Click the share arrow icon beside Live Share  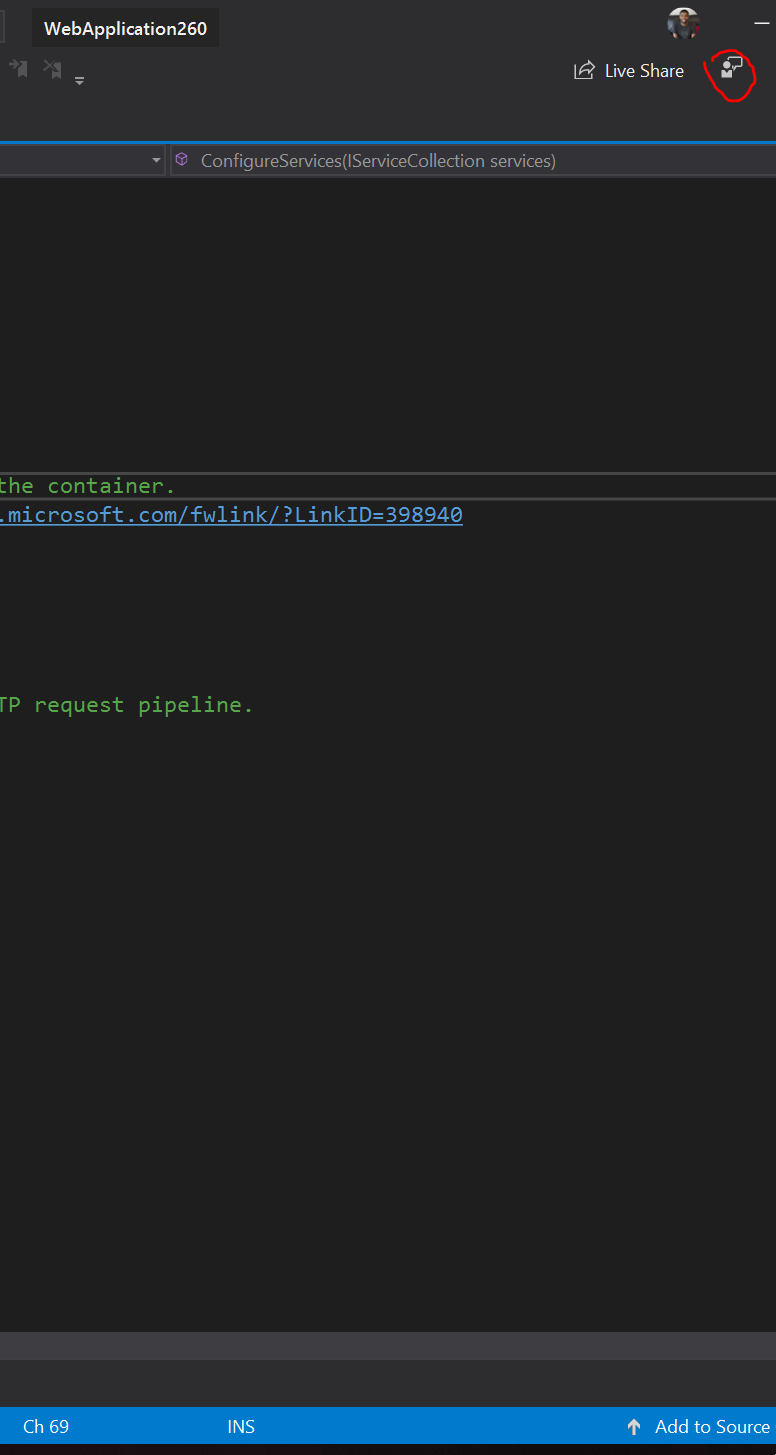pos(583,70)
